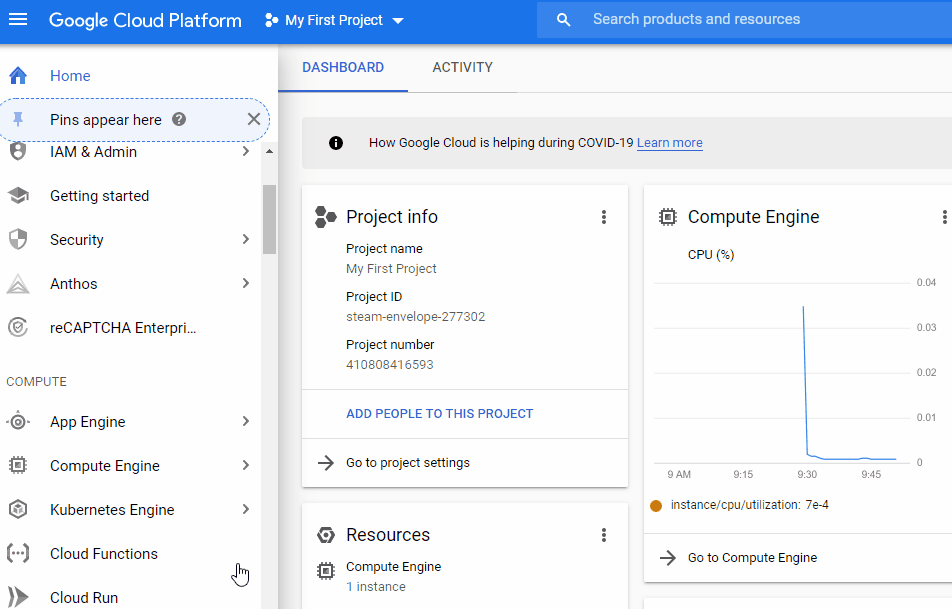This screenshot has width=952, height=609.
Task: Click the project number 410808416593
Action: [390, 364]
